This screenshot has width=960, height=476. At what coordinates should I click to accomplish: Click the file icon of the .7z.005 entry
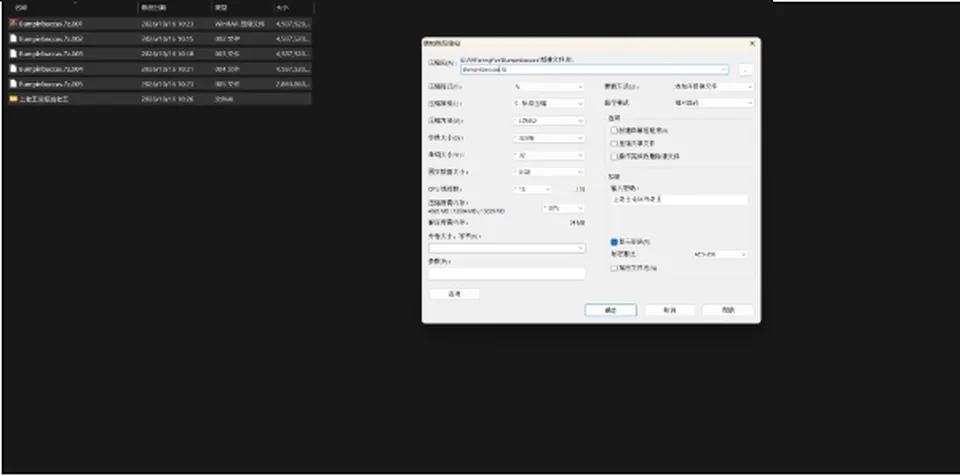tap(13, 83)
